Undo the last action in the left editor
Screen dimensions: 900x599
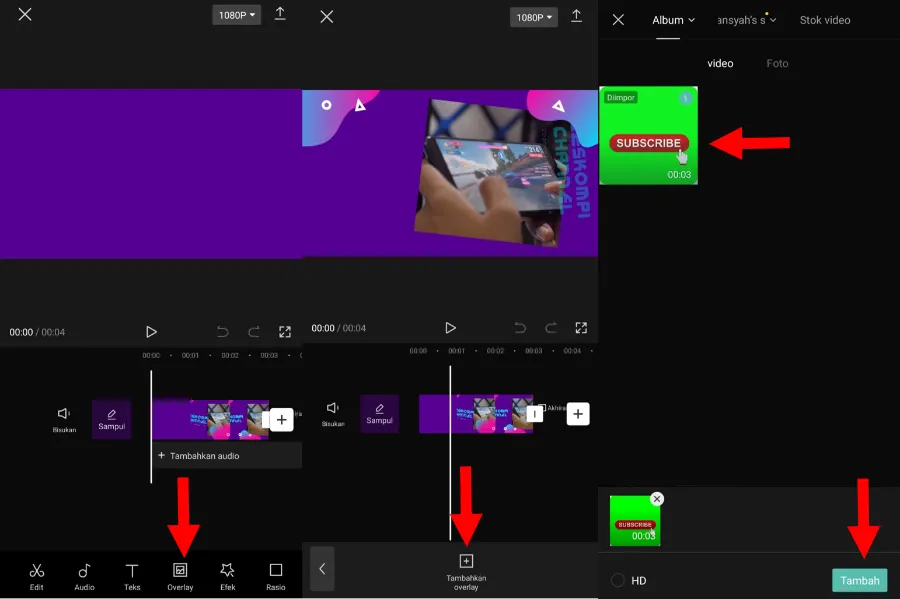[x=223, y=332]
